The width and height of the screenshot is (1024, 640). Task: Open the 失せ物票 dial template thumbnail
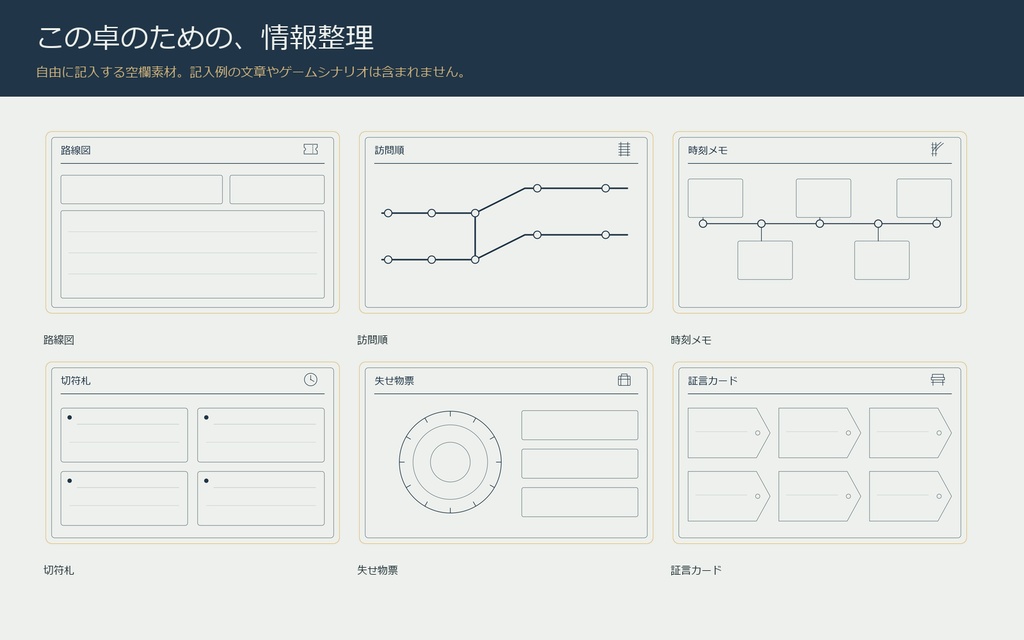[506, 453]
